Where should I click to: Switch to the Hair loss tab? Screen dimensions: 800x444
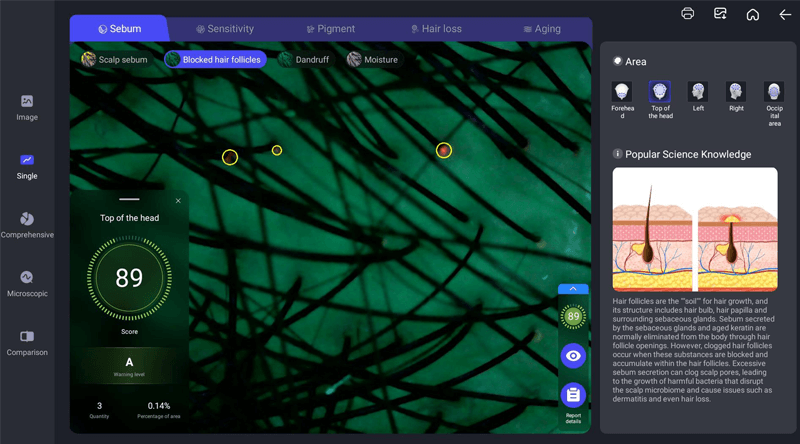(x=436, y=29)
